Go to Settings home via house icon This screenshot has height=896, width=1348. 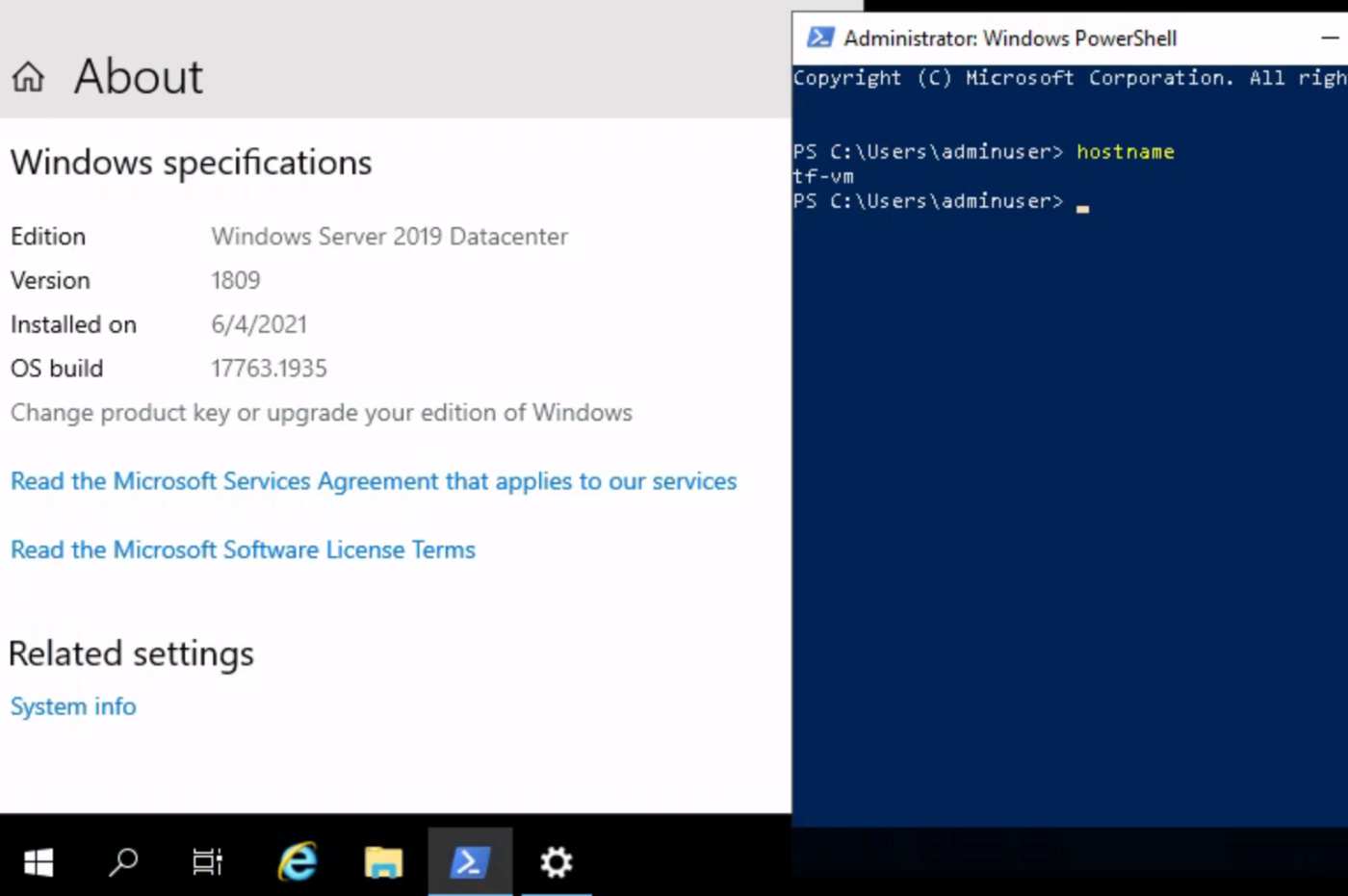28,77
